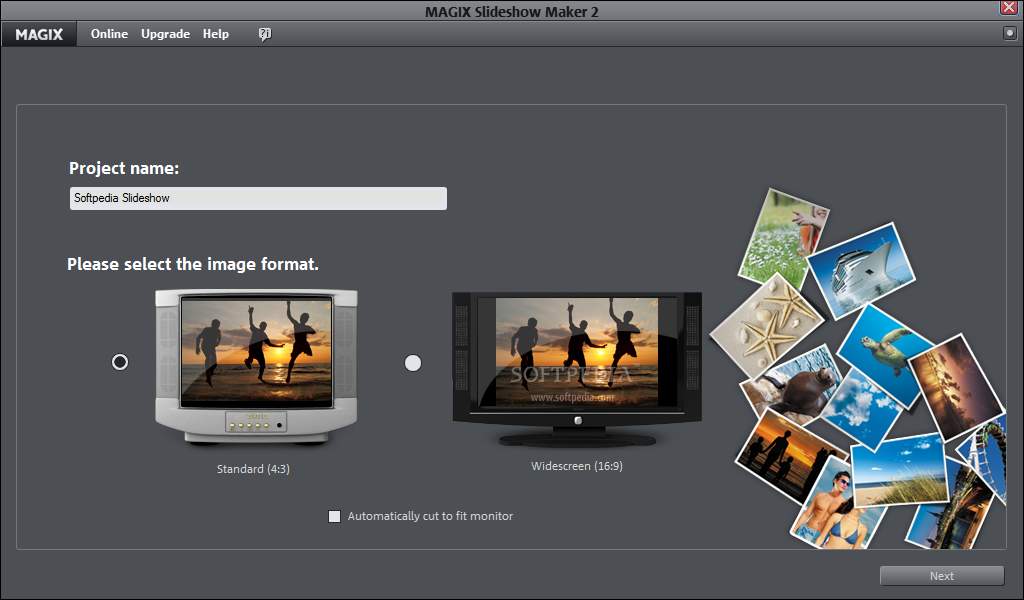
Task: Click the MAGIX logo button
Action: (x=39, y=34)
